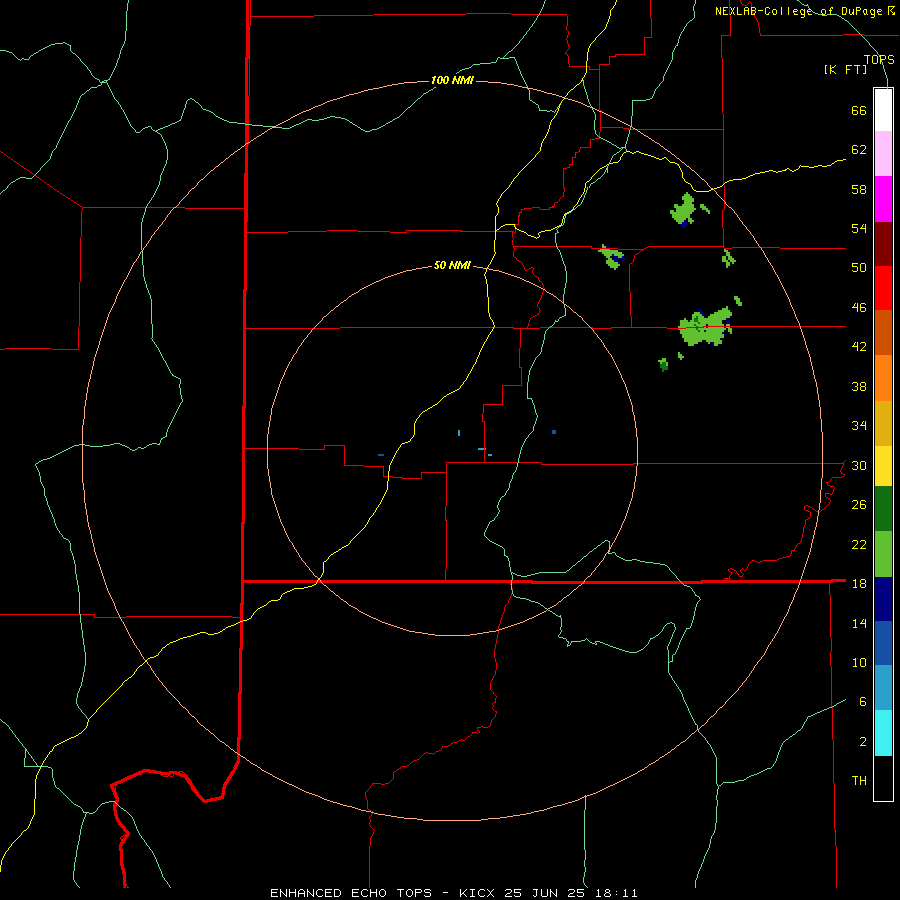The width and height of the screenshot is (900, 900).
Task: Click the '50 NMI' range ring label
Action: pyautogui.click(x=452, y=265)
